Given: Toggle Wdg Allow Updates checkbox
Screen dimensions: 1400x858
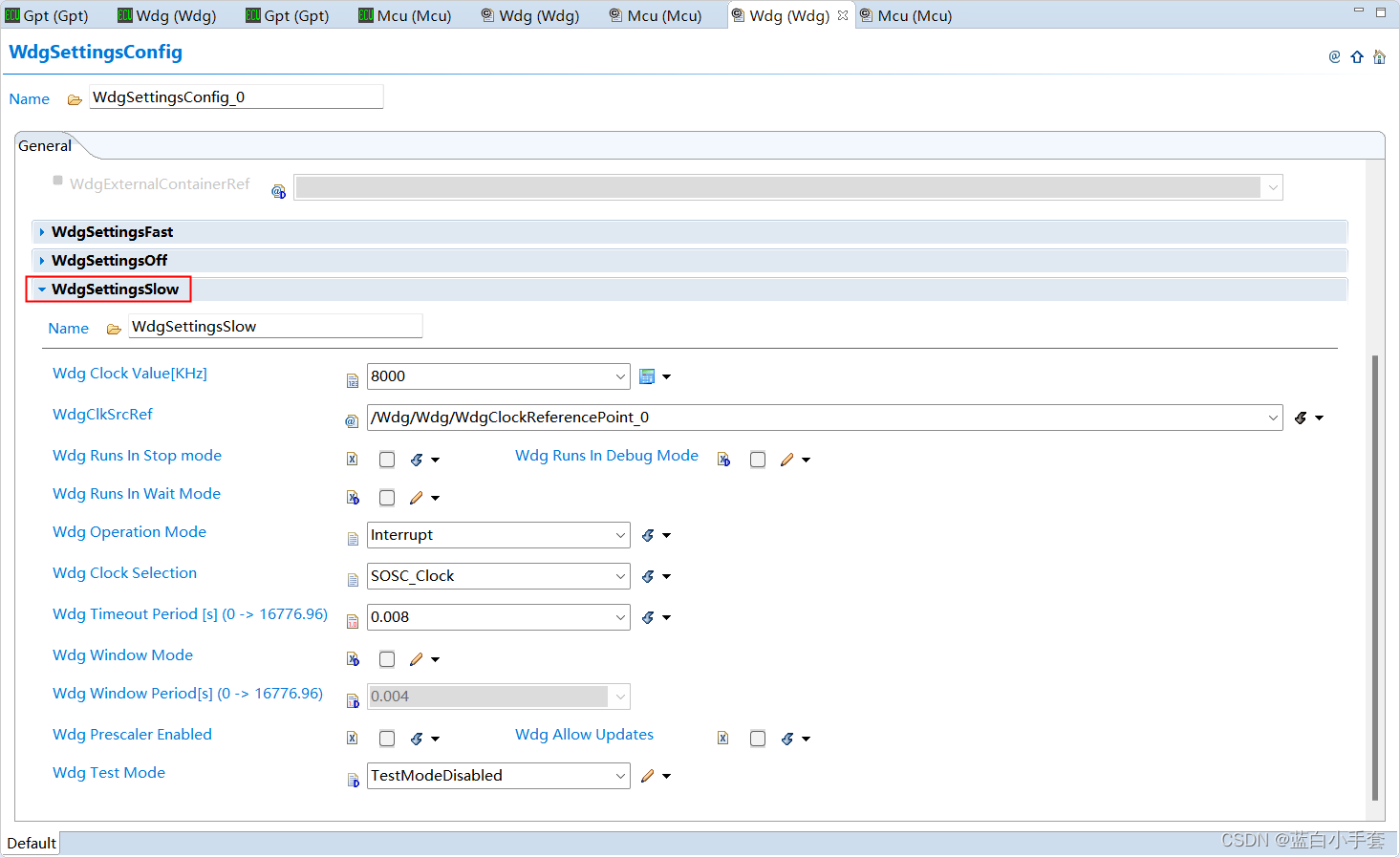Looking at the screenshot, I should 758,739.
